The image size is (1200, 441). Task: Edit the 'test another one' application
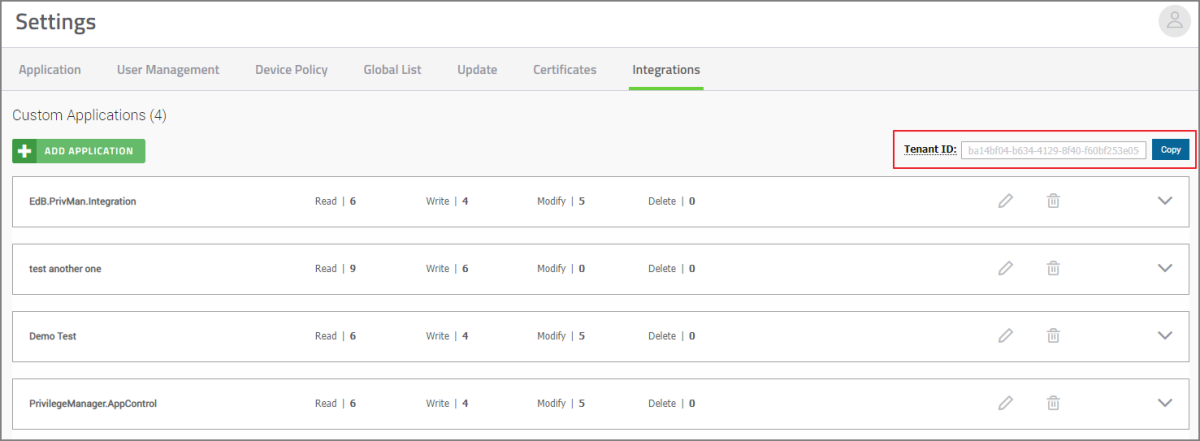tap(1005, 268)
